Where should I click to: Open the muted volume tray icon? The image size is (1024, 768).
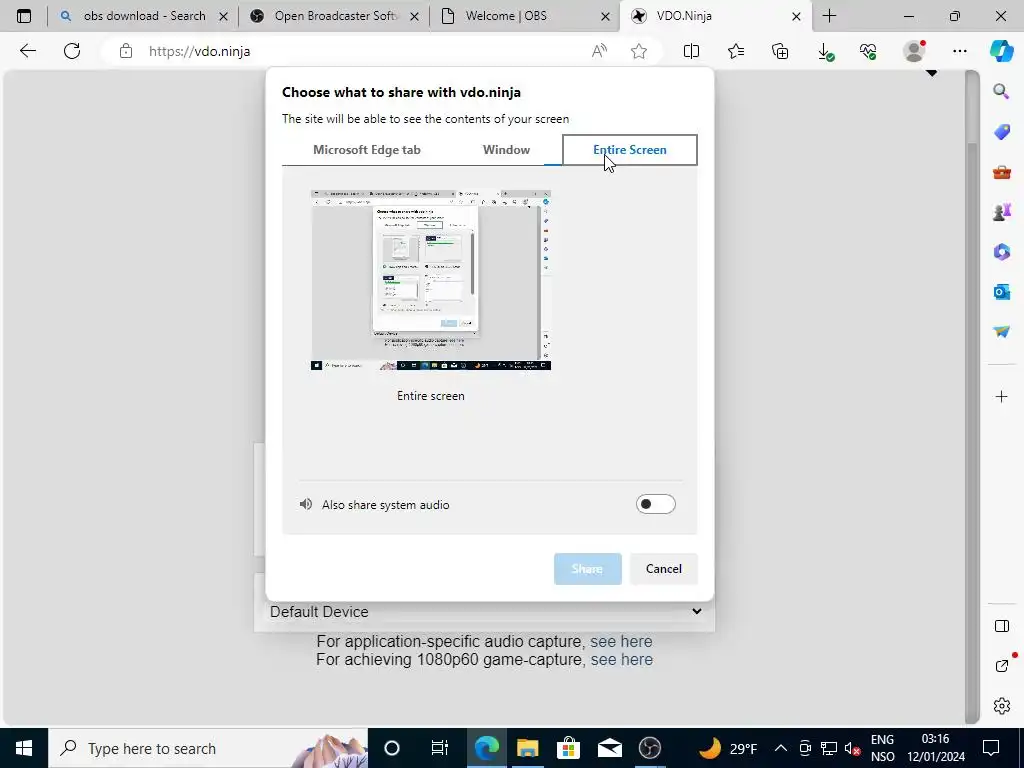point(852,749)
